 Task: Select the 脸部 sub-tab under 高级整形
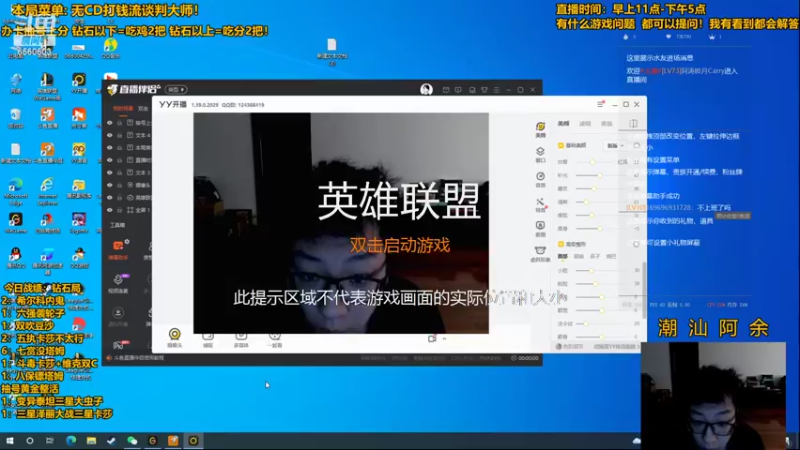point(562,256)
